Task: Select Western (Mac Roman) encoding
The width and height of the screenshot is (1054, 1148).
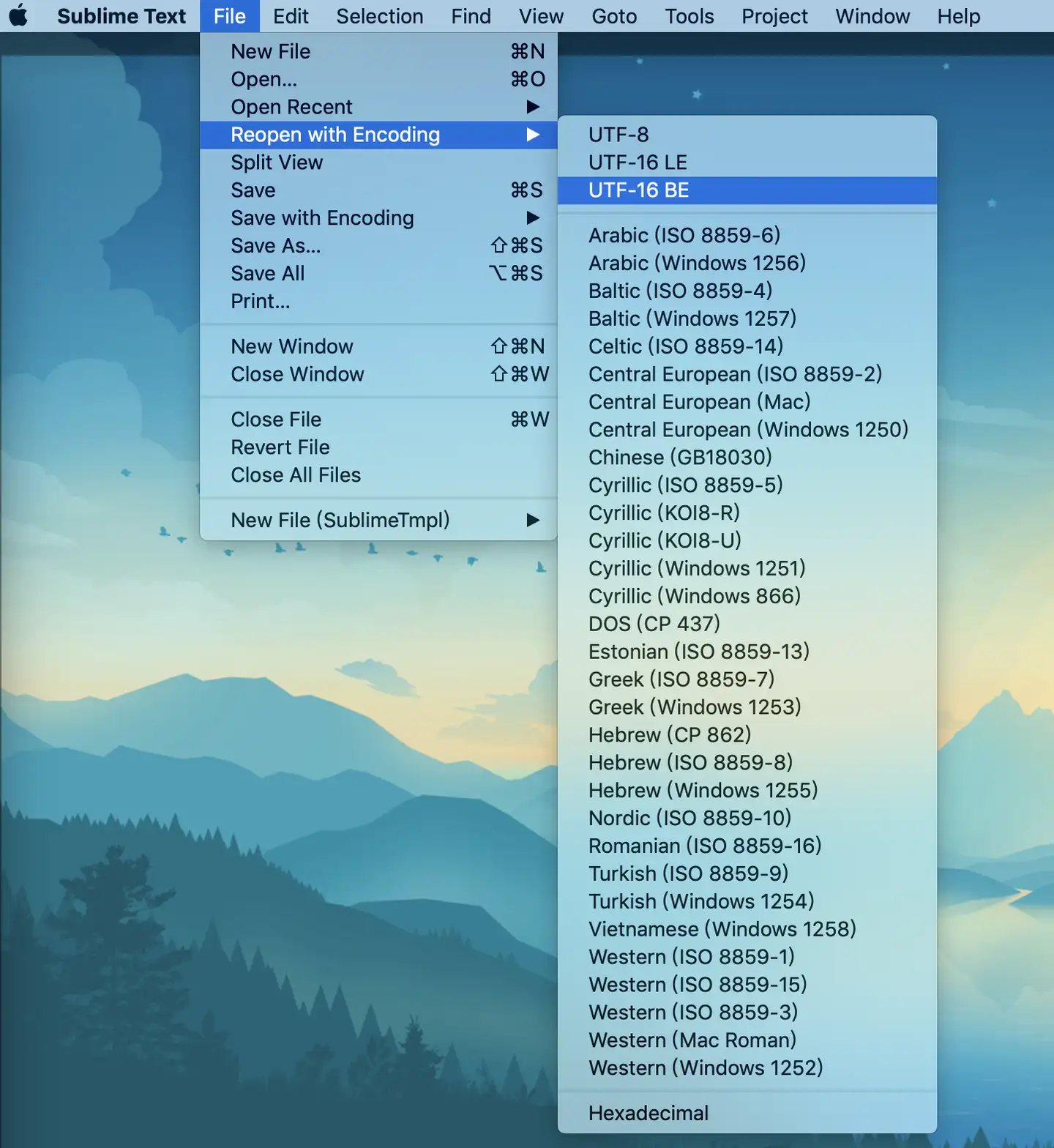Action: (747, 1040)
